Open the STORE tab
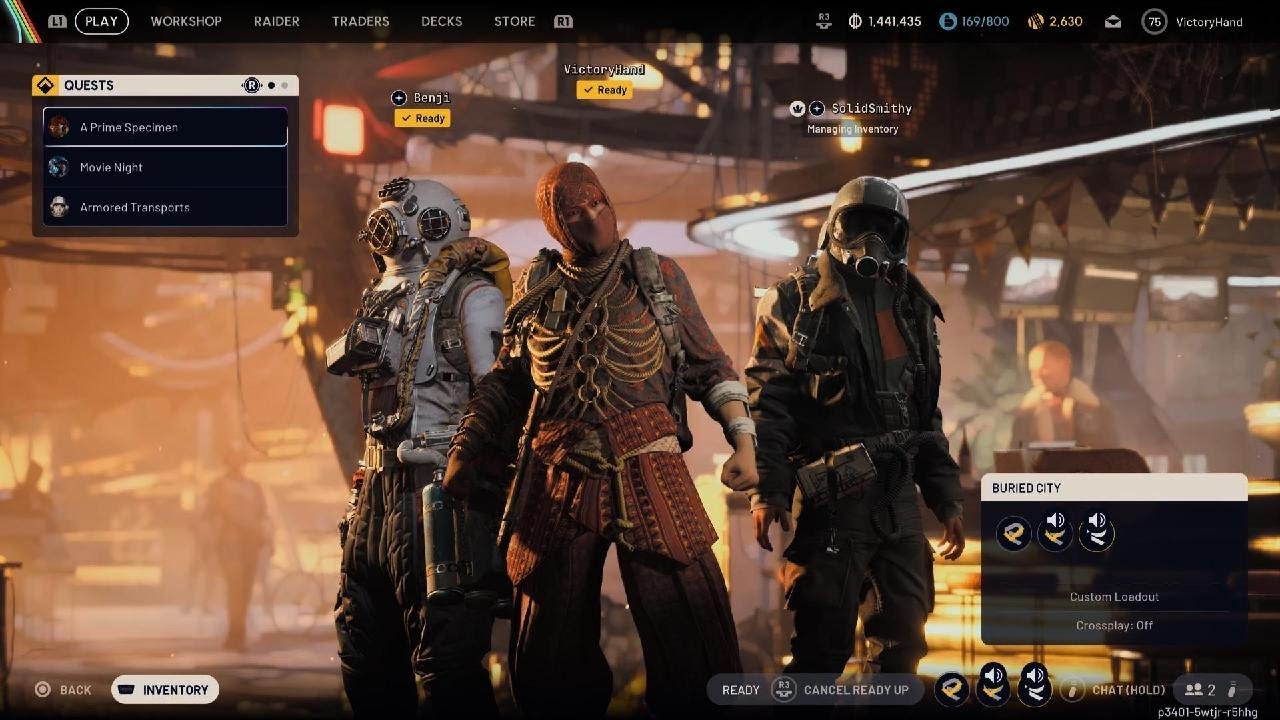 [514, 21]
